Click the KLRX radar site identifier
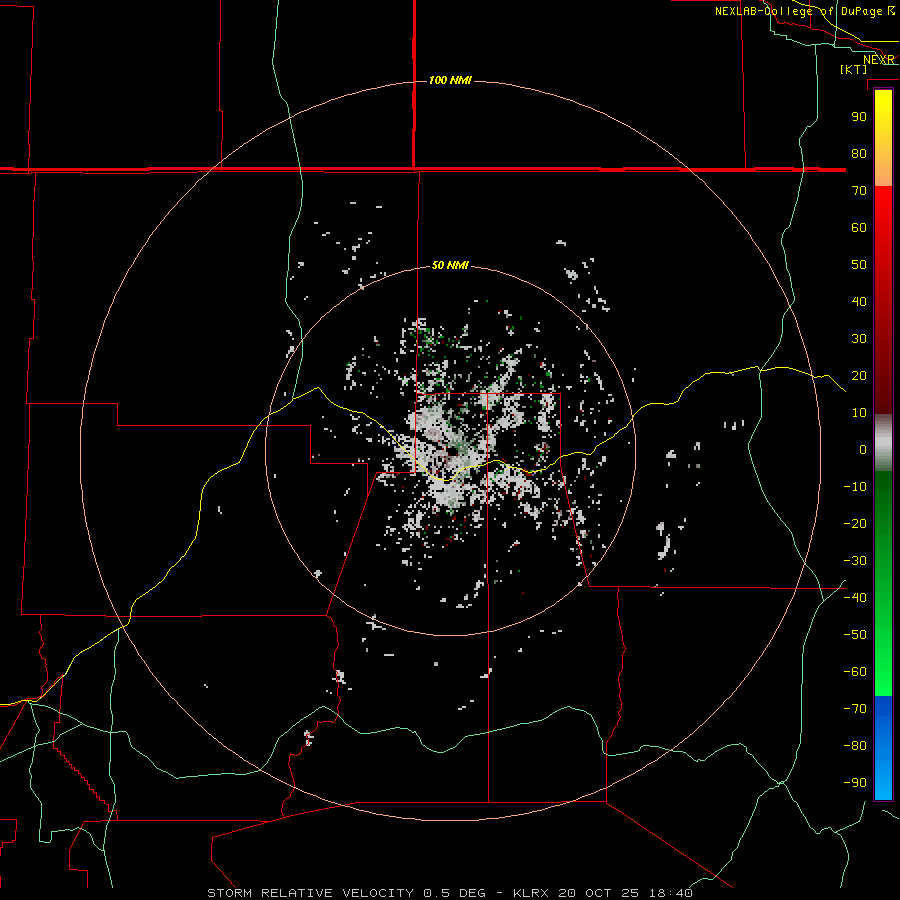Viewport: 900px width, 900px height. point(531,893)
